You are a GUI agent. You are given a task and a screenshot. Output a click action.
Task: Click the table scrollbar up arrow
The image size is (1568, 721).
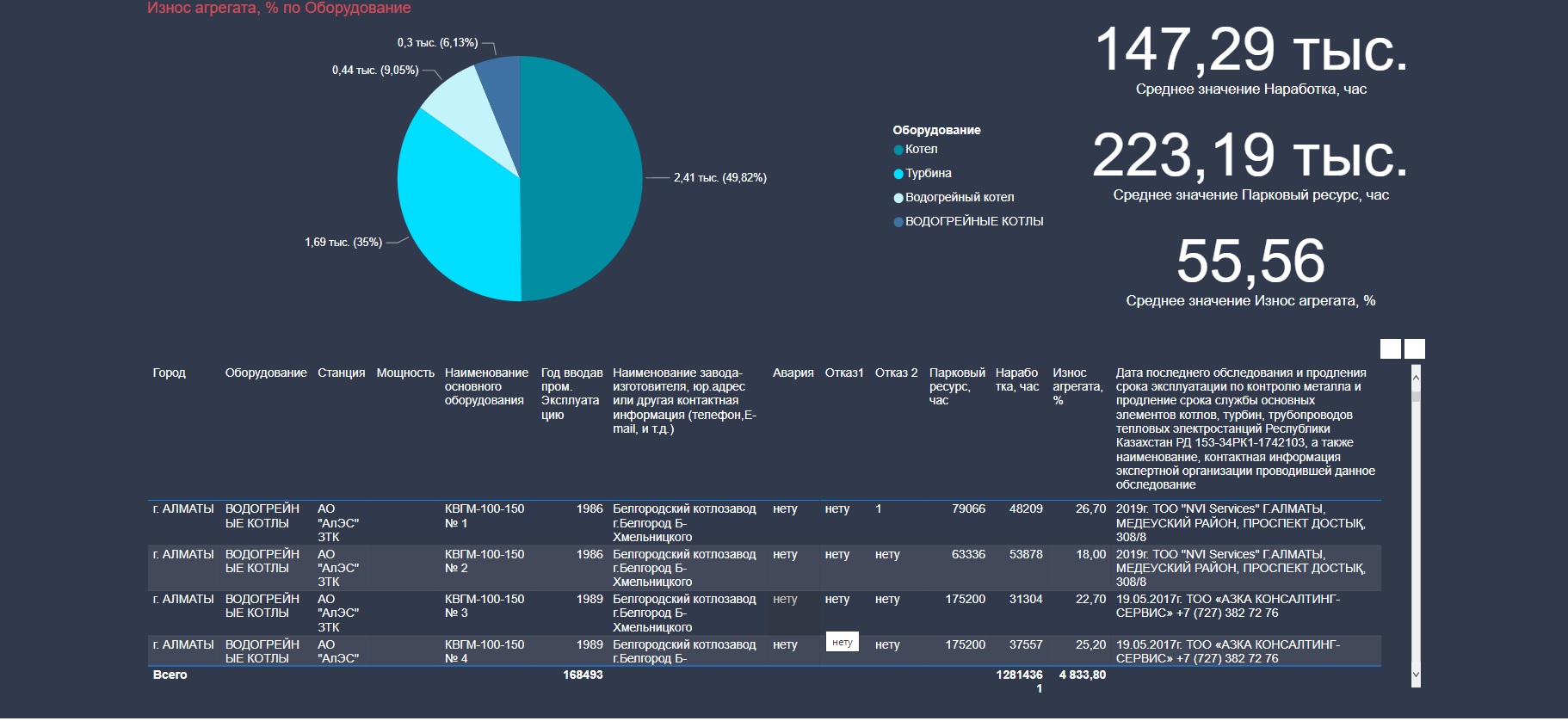pyautogui.click(x=1416, y=378)
